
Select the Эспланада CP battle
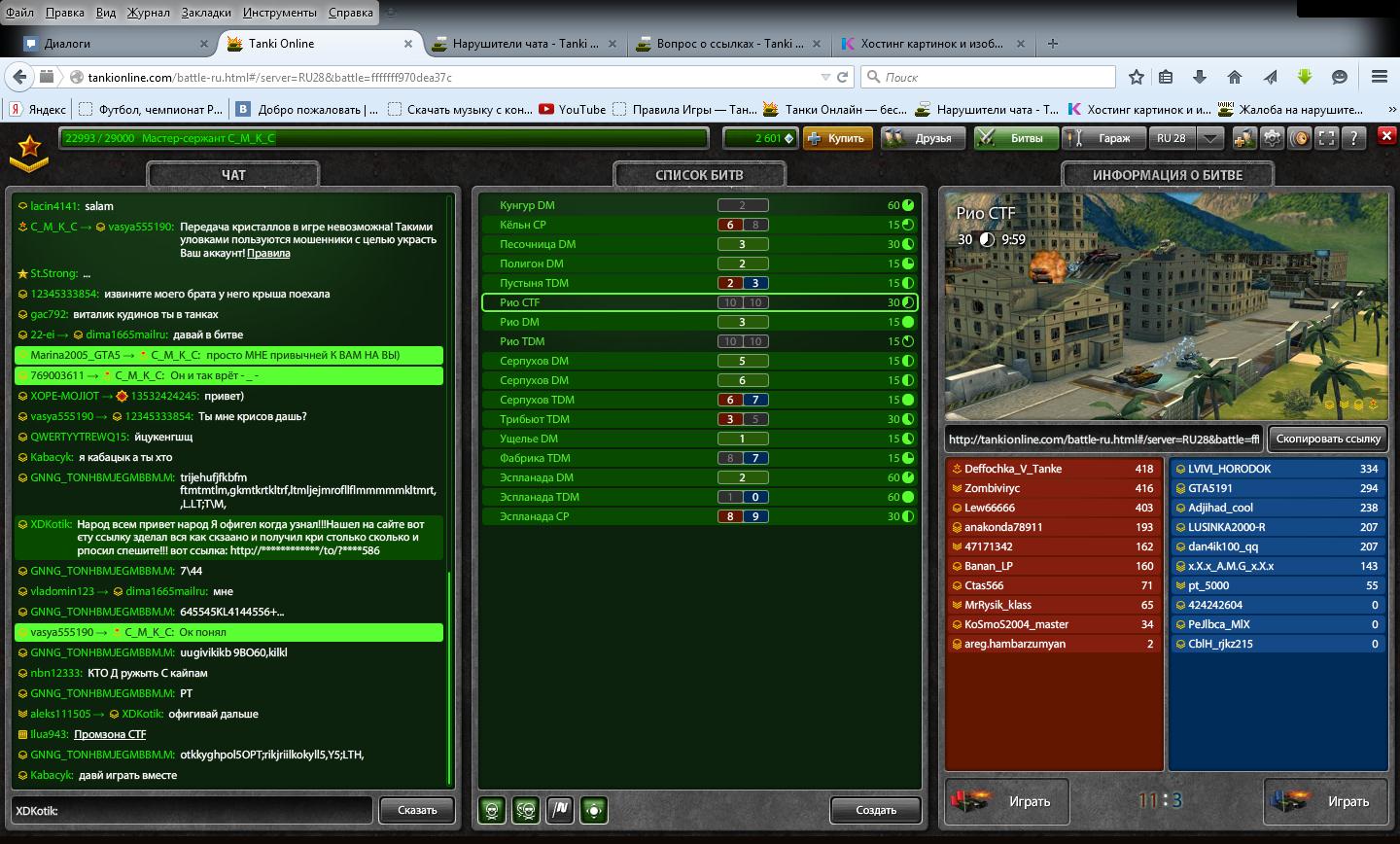point(699,516)
